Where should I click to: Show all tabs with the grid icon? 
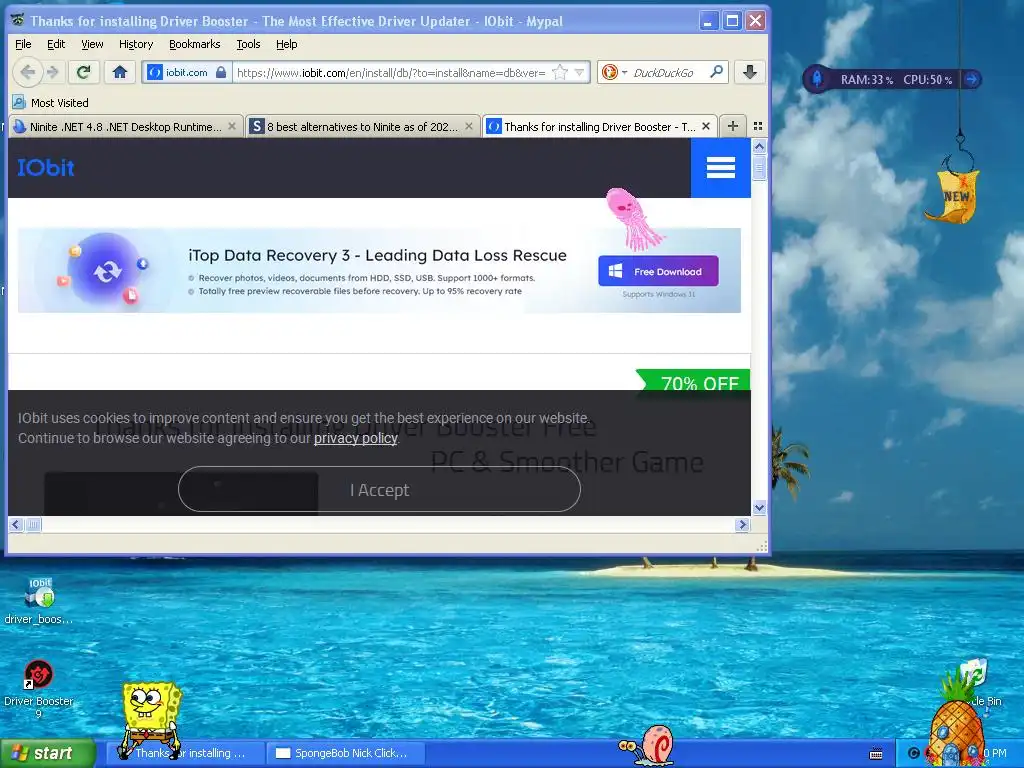[758, 126]
